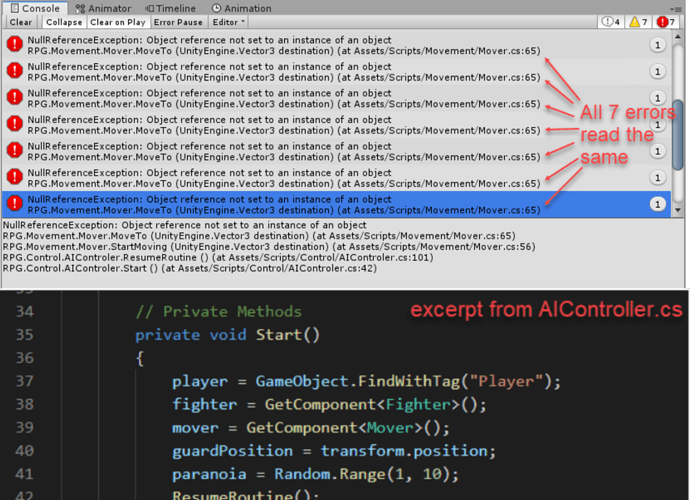The height and width of the screenshot is (500, 690).
Task: Click the Mover.cs:56 StartMoving stack trace line
Action: coord(269,246)
